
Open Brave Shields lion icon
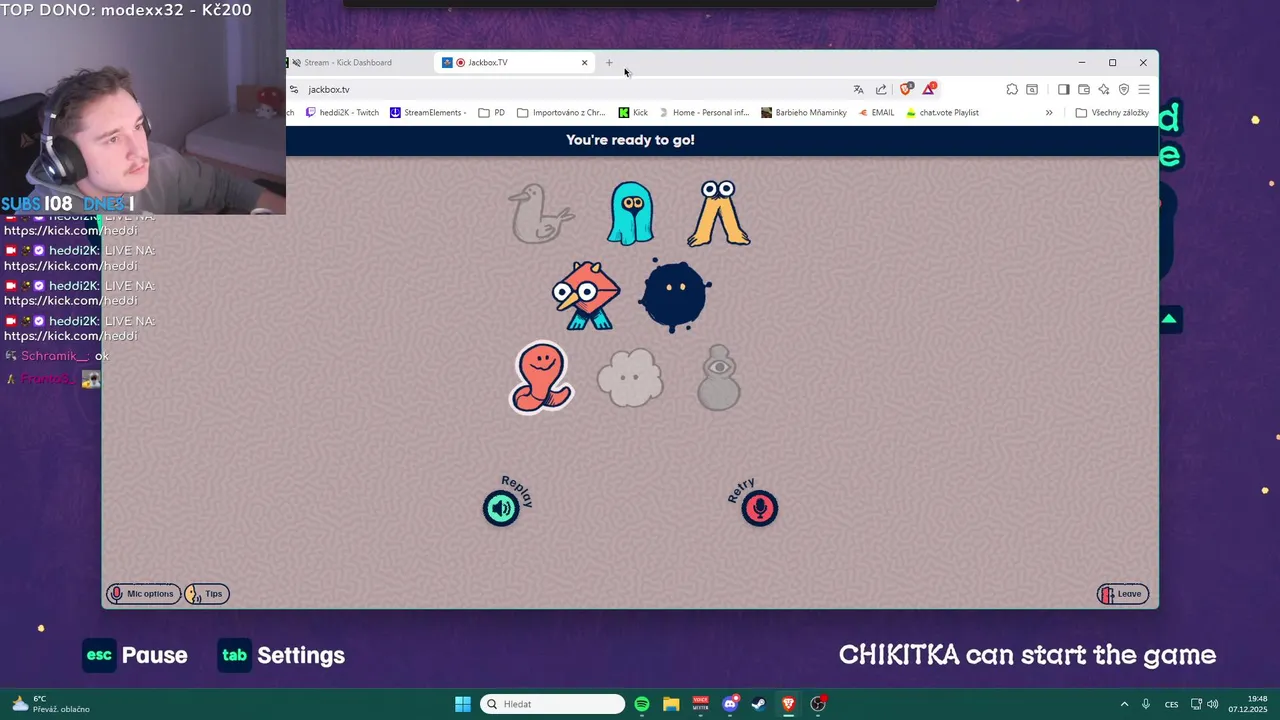click(x=906, y=89)
